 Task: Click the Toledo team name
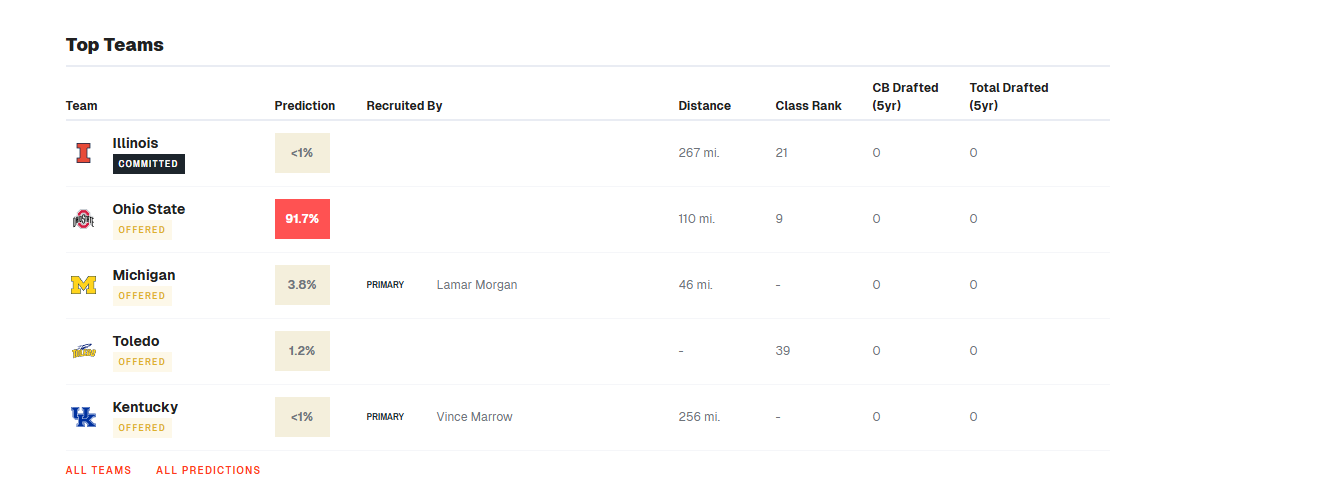click(x=135, y=341)
